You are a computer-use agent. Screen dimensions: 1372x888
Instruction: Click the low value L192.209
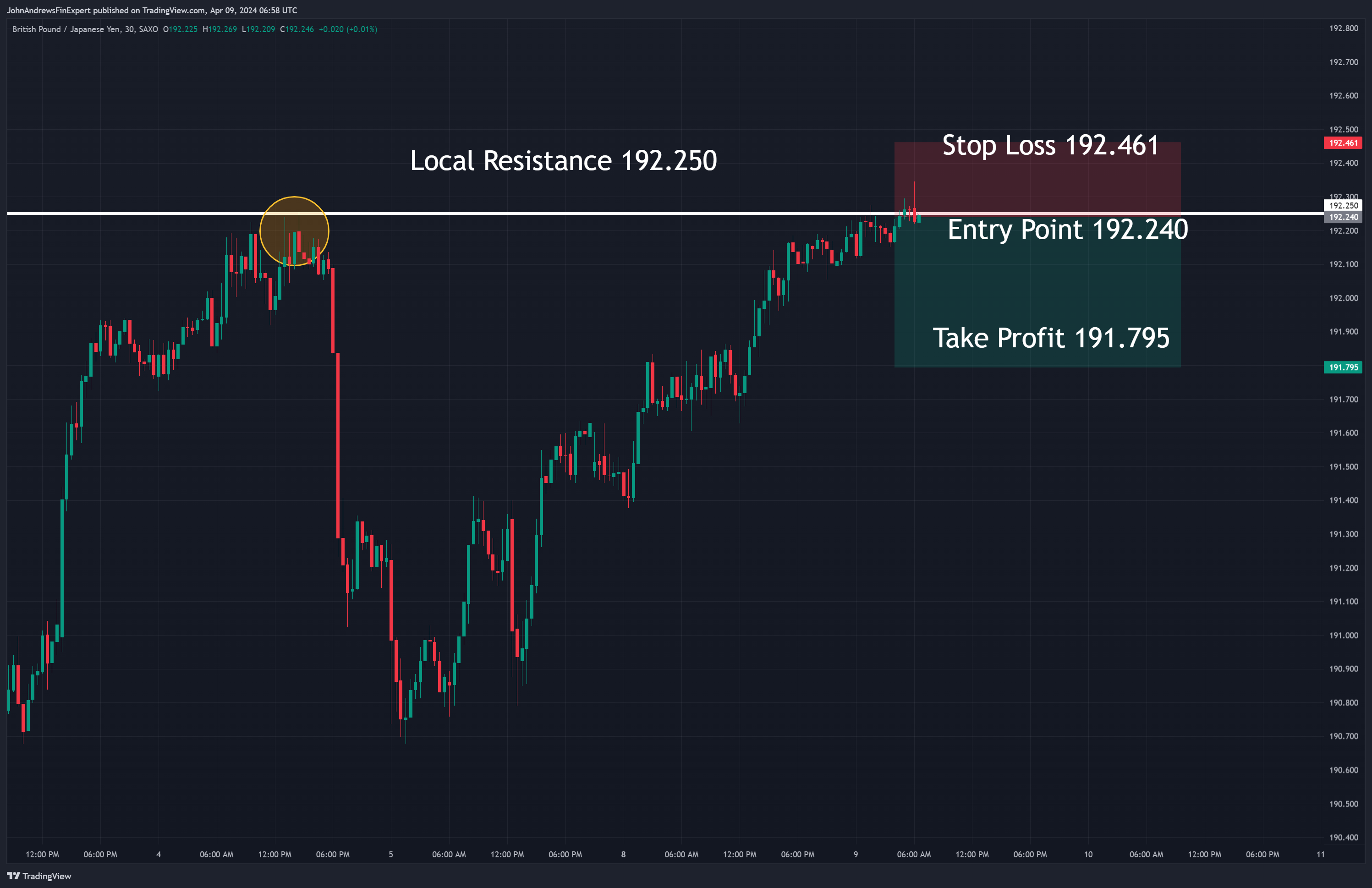[x=258, y=29]
